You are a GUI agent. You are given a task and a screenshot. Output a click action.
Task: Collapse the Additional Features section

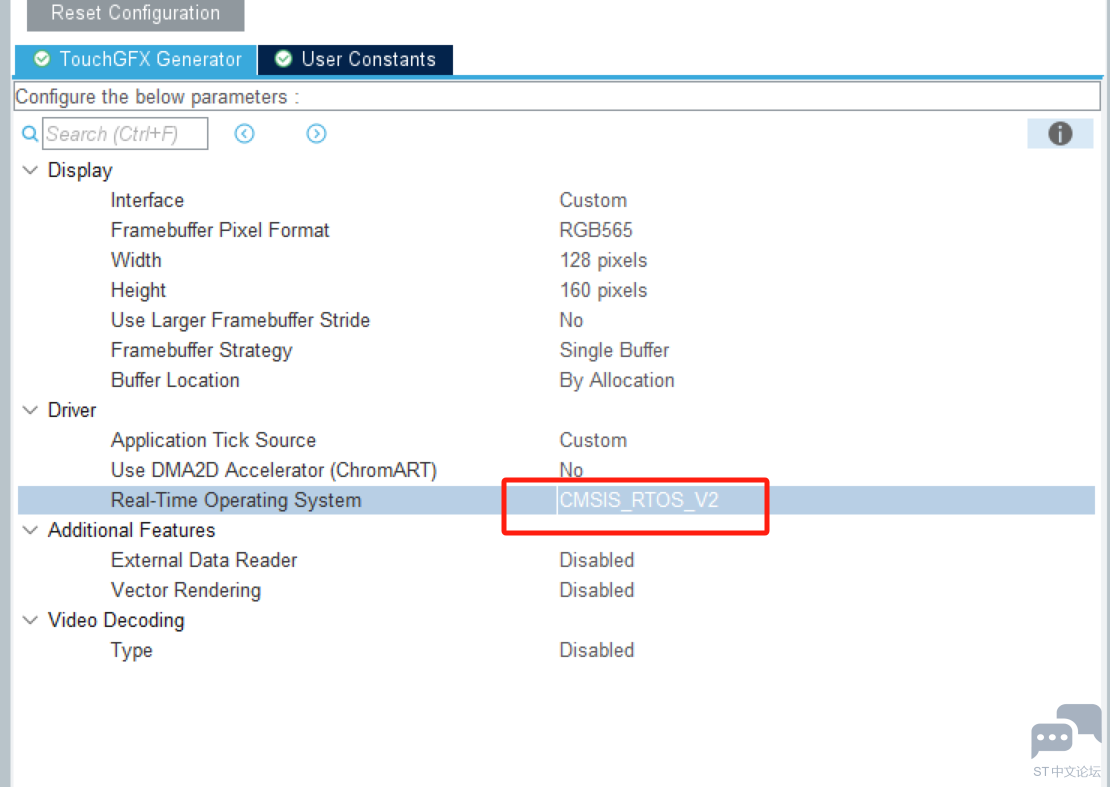click(x=30, y=530)
